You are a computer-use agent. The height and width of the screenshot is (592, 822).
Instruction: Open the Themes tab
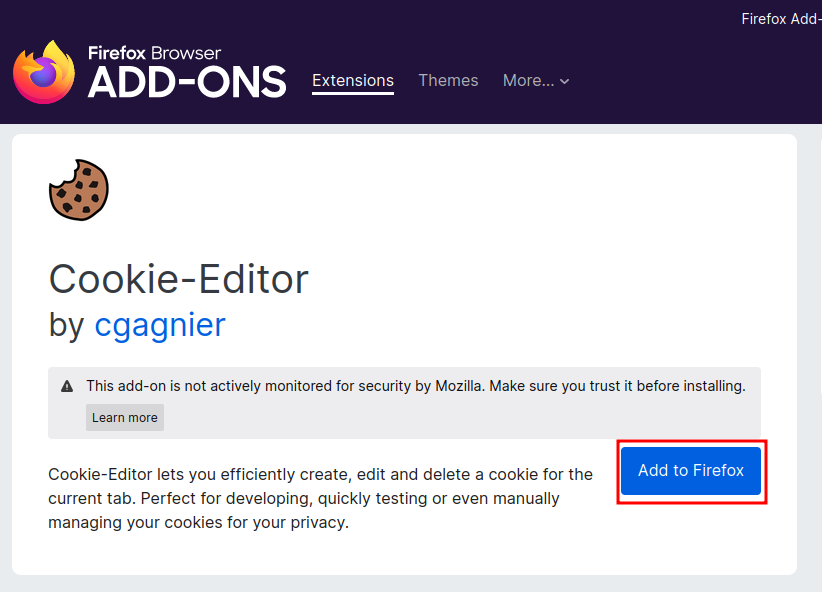point(448,81)
